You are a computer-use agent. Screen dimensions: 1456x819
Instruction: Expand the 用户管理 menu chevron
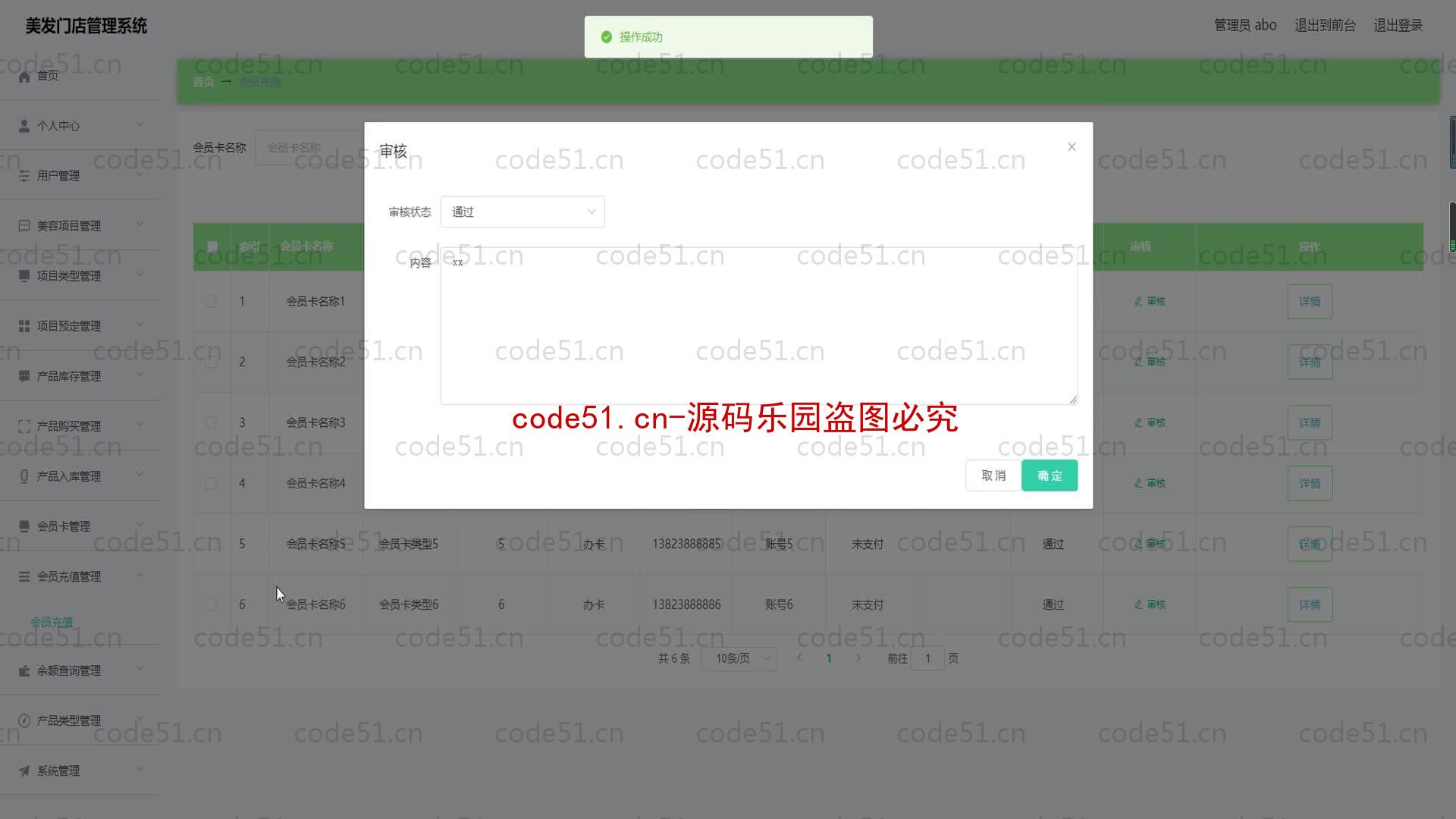140,174
